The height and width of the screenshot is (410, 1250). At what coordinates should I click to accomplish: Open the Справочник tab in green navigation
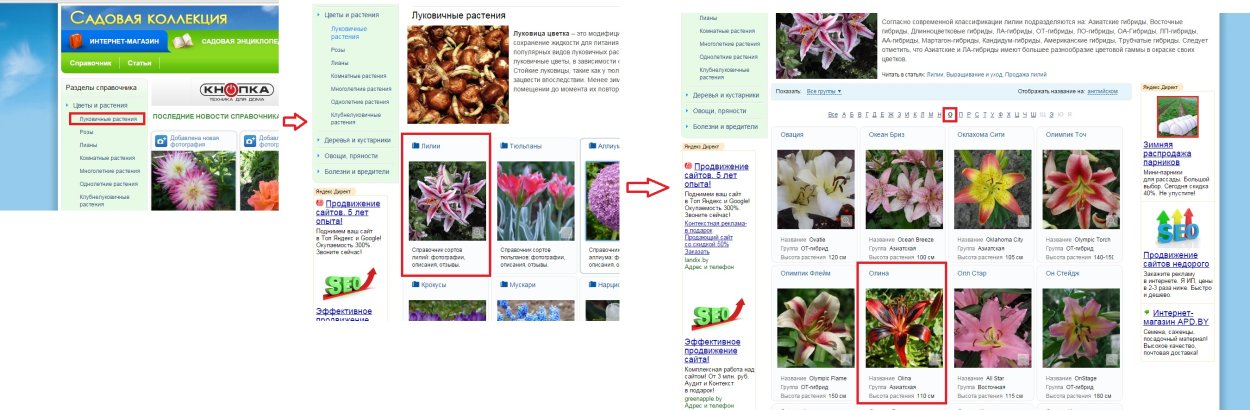point(90,63)
